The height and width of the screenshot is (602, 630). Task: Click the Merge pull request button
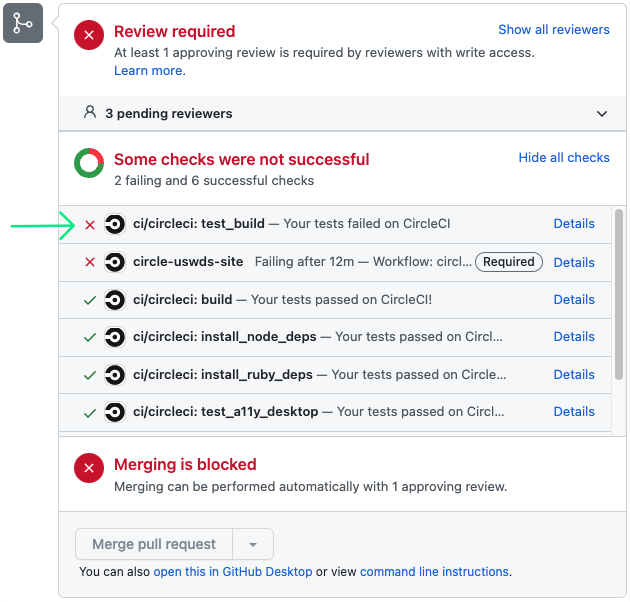click(154, 545)
